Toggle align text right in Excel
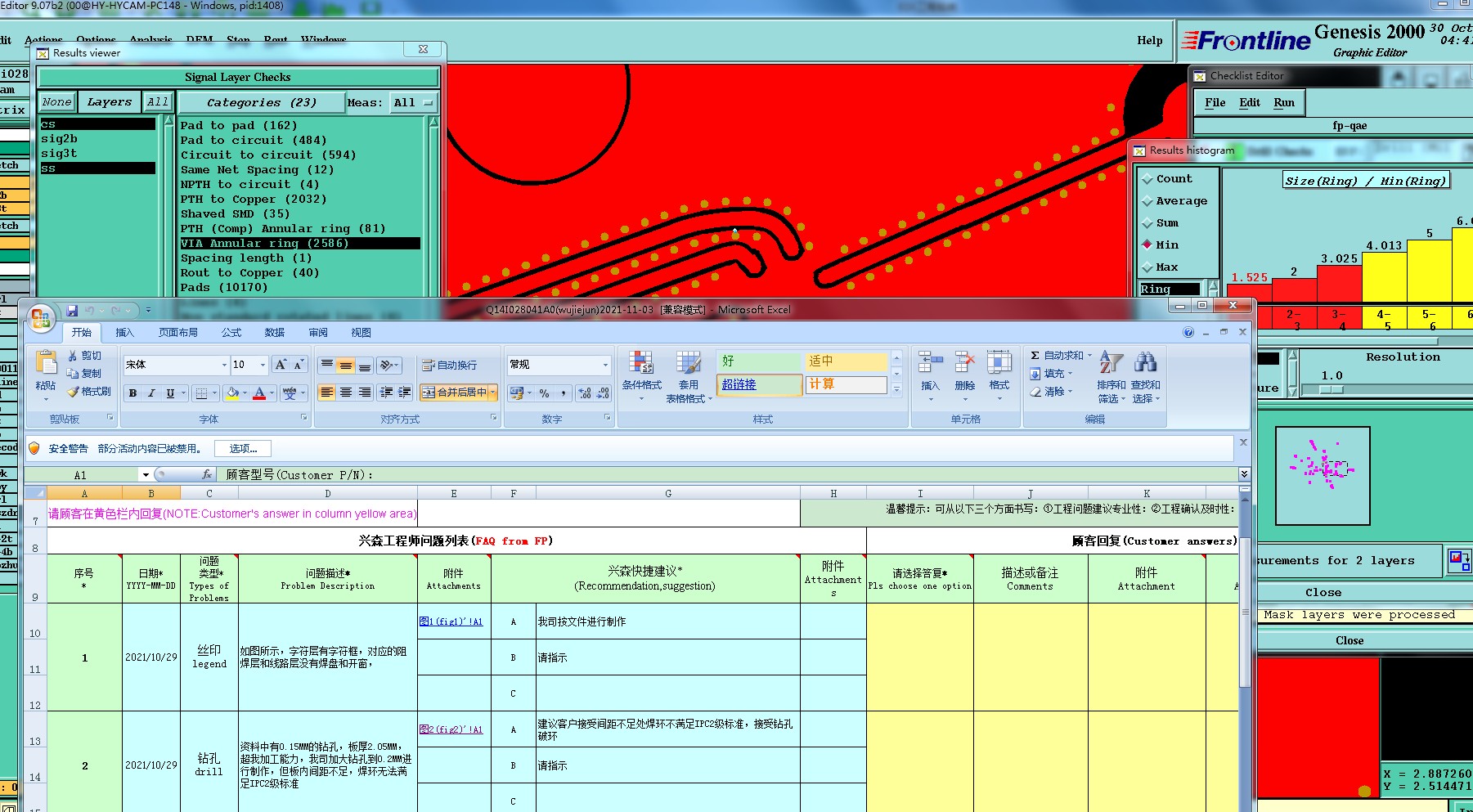The image size is (1473, 812). pos(365,393)
